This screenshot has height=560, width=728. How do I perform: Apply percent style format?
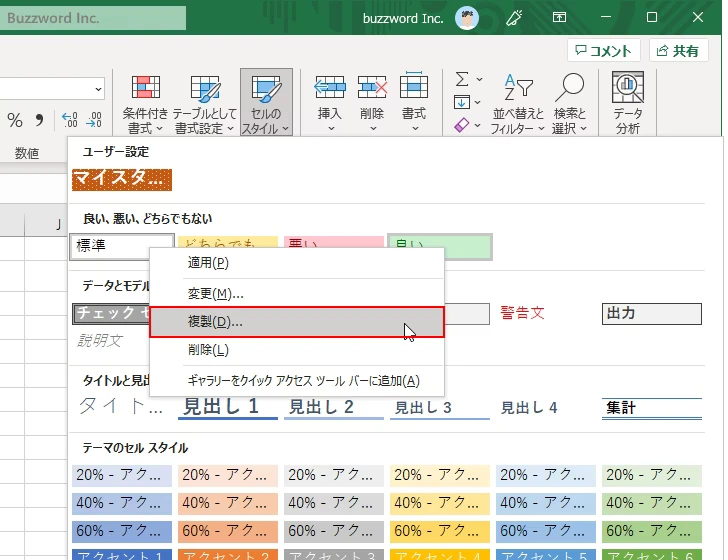point(15,120)
